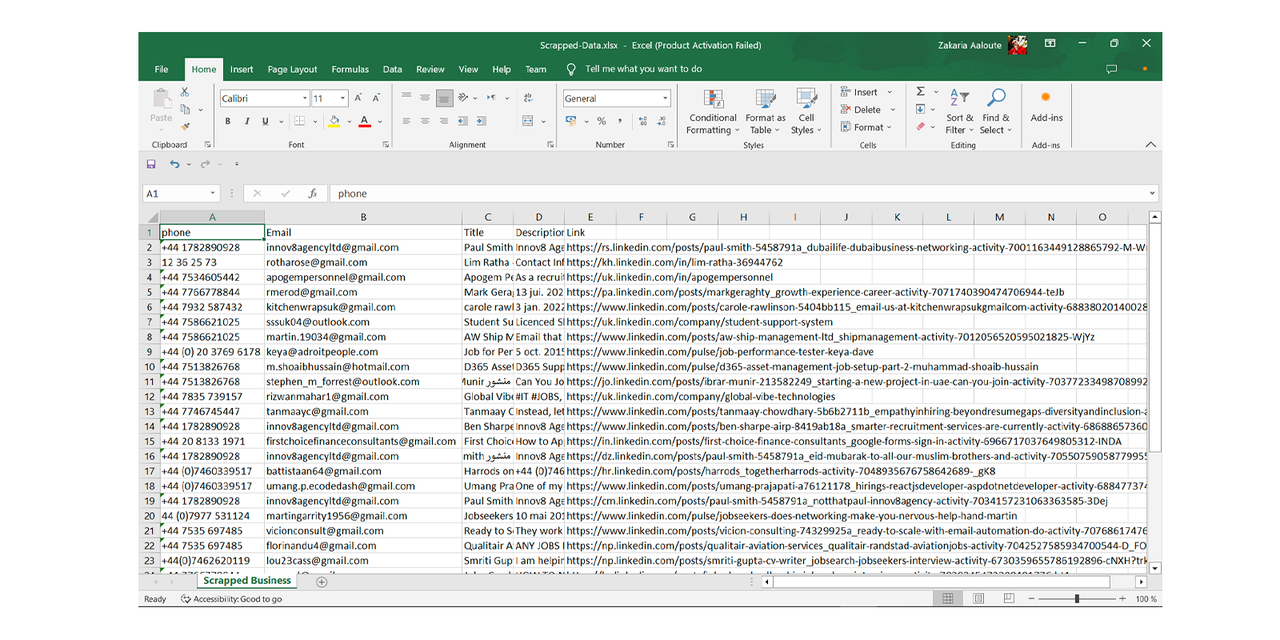Image resolution: width=1280 pixels, height=640 pixels.
Task: Click the Select All corner triangle
Action: coord(152,217)
